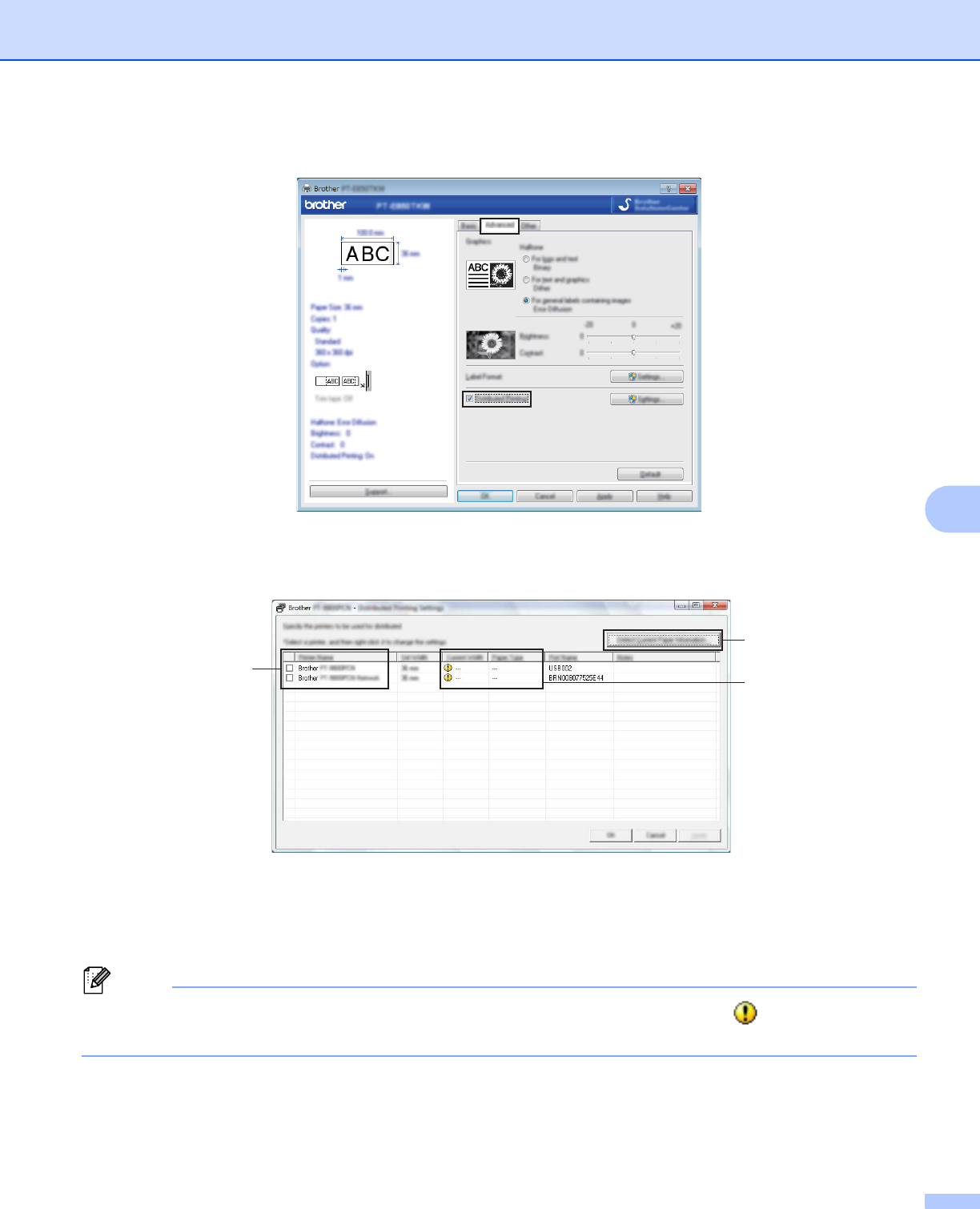Click Apply in the printer properties dialog
Viewport: 980px width, 1209px height.
pyautogui.click(x=604, y=496)
